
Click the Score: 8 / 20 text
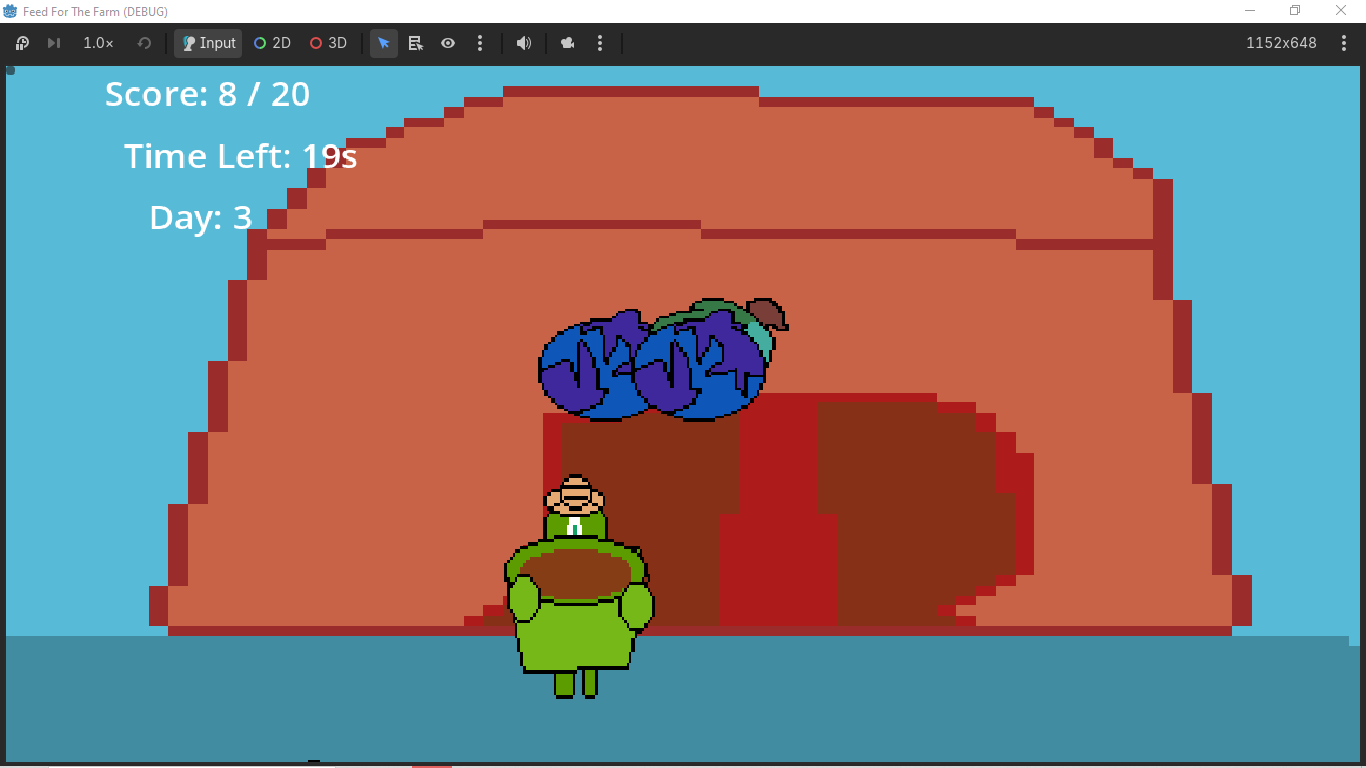207,94
